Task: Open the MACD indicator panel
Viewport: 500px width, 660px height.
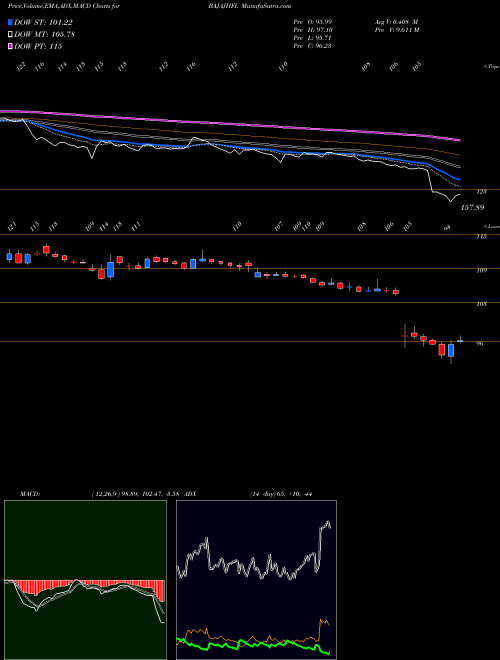Action: (x=85, y=580)
